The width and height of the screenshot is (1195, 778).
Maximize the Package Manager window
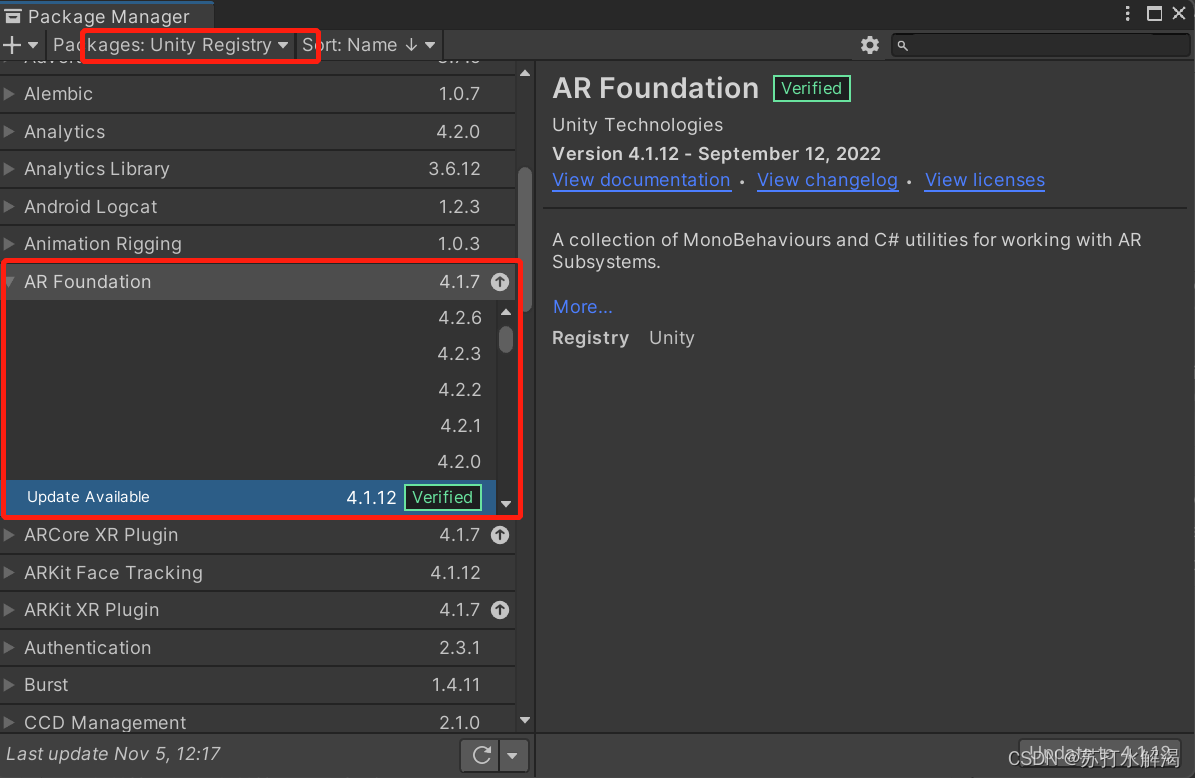coord(1154,14)
